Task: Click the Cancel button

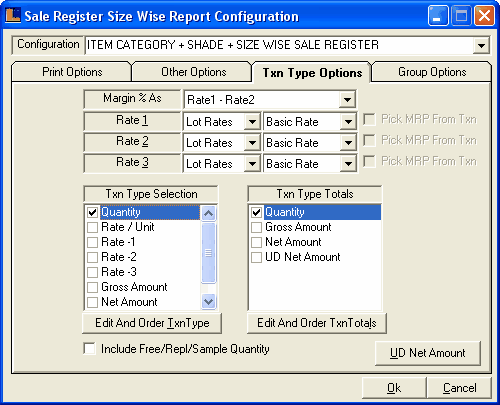Action: [459, 388]
